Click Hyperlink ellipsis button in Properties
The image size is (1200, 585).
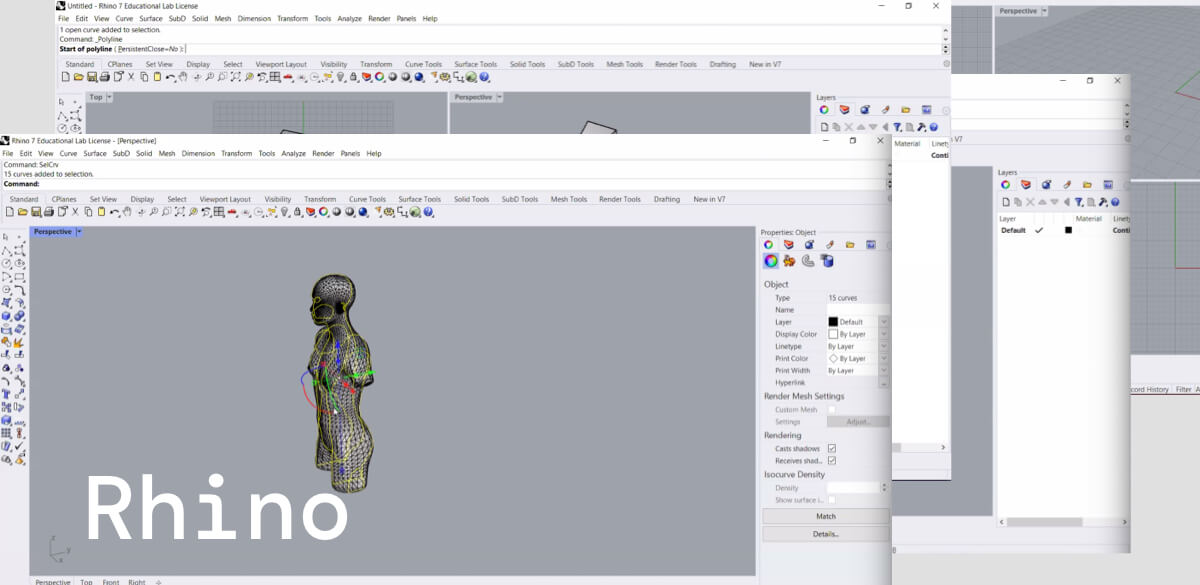(x=883, y=383)
